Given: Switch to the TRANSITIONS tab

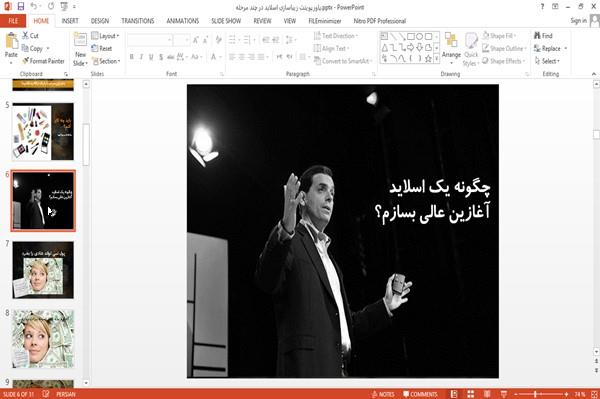Looking at the screenshot, I should (x=138, y=21).
